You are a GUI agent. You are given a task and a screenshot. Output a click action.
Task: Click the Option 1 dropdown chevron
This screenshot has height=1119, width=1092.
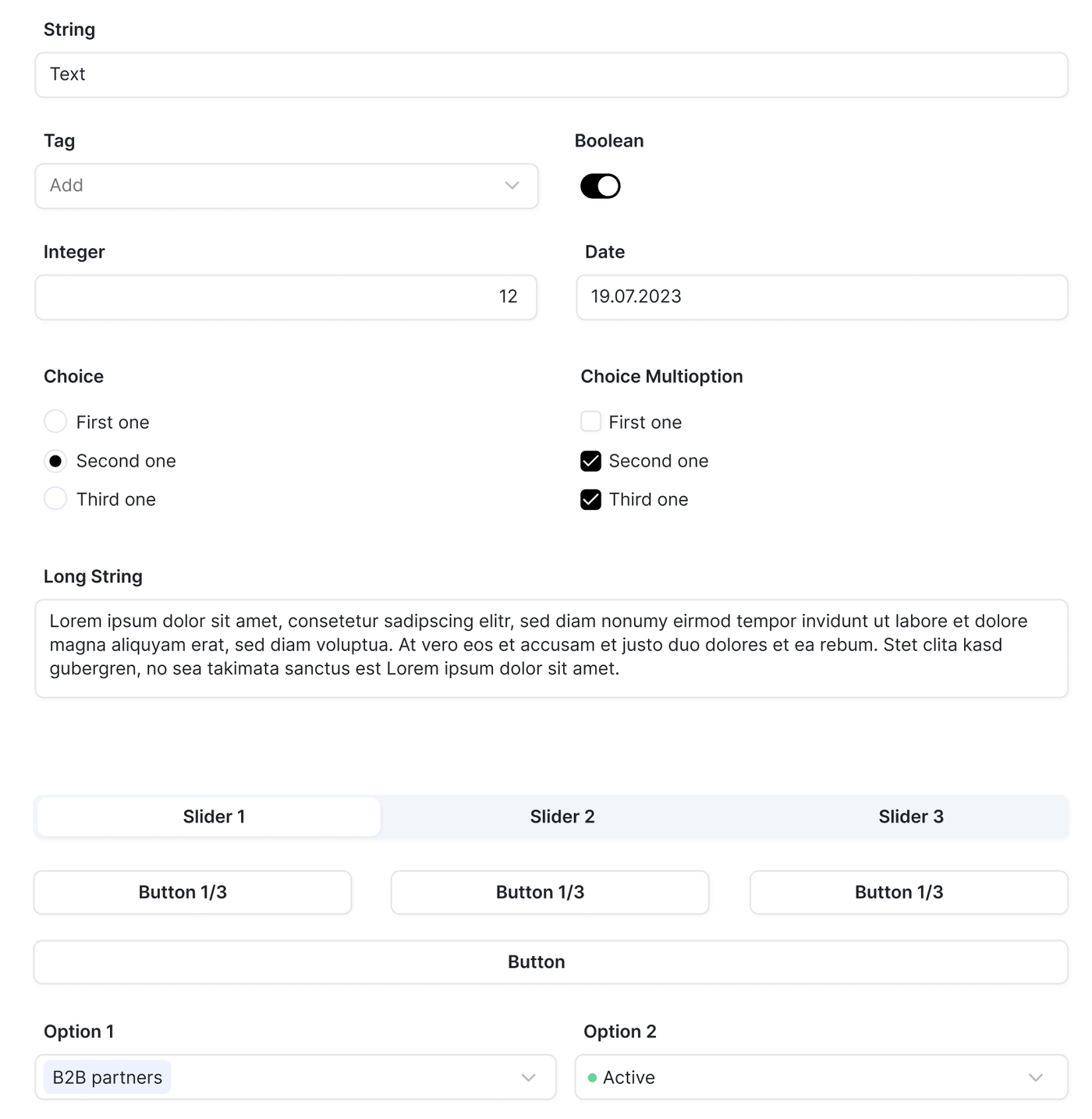pyautogui.click(x=528, y=1078)
